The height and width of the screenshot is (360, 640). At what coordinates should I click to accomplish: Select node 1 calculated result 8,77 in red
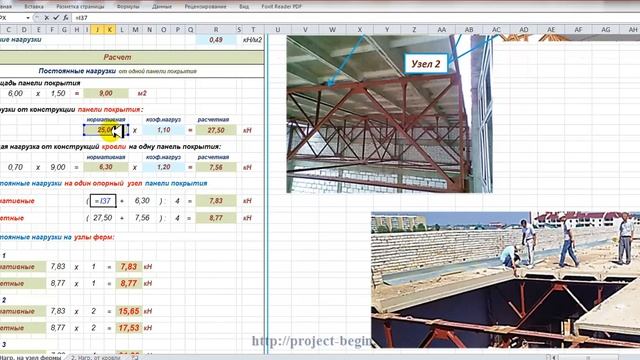tap(129, 283)
